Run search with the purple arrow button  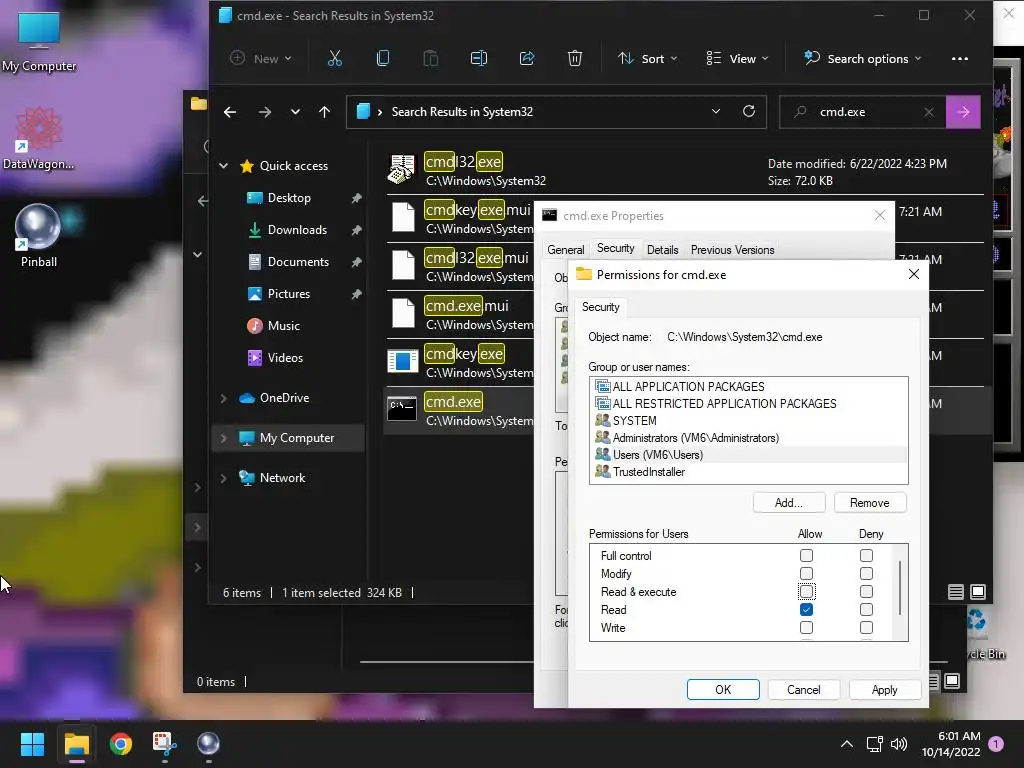(x=963, y=112)
